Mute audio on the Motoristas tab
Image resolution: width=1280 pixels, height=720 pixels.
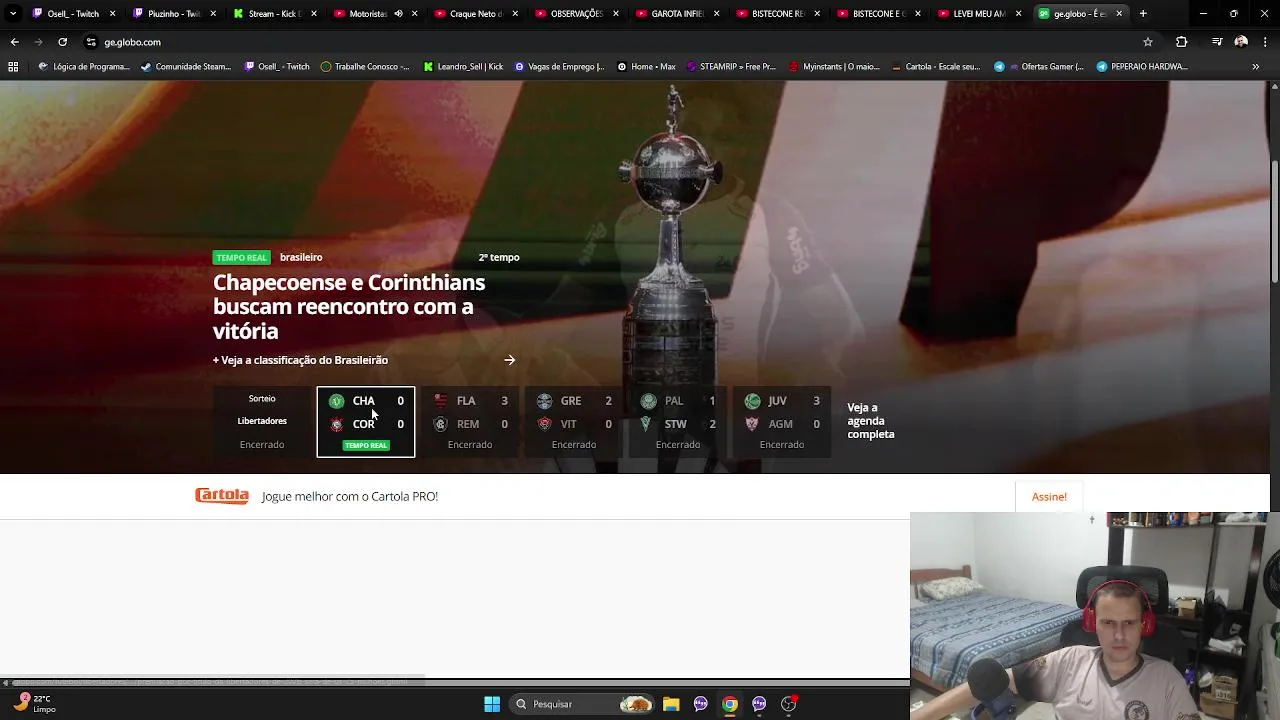click(x=398, y=14)
